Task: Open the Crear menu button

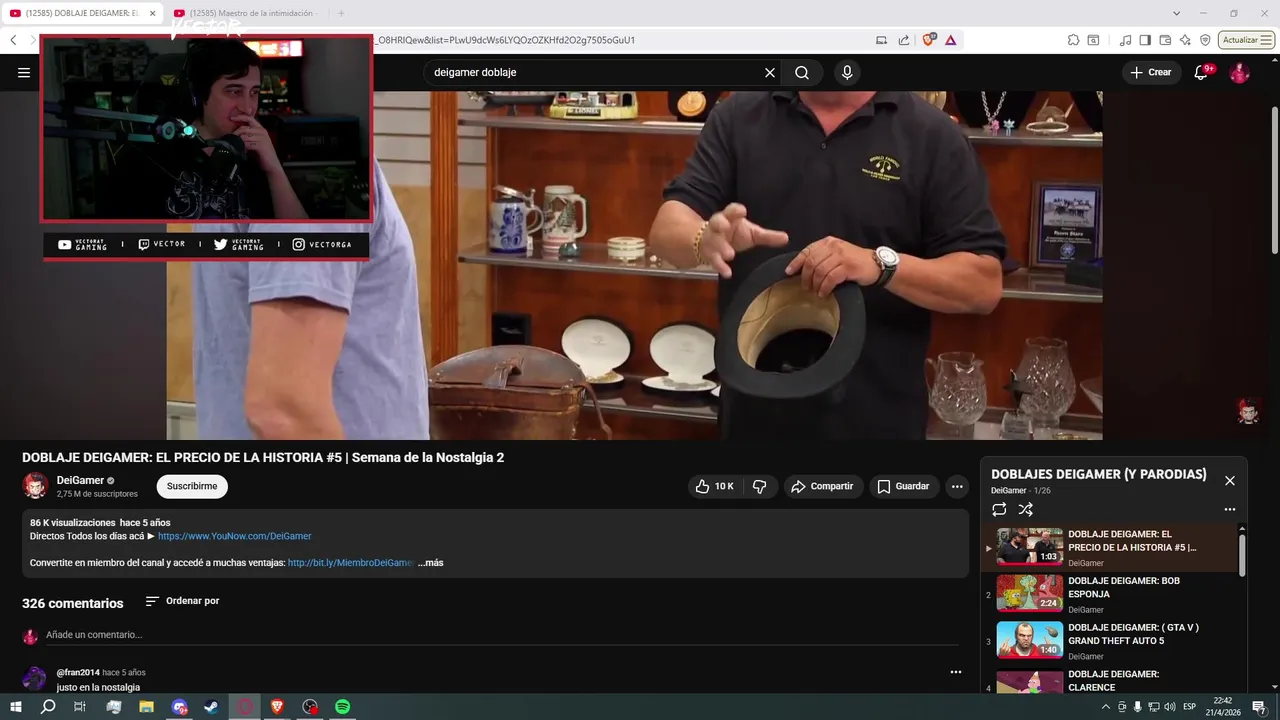Action: click(x=1151, y=72)
